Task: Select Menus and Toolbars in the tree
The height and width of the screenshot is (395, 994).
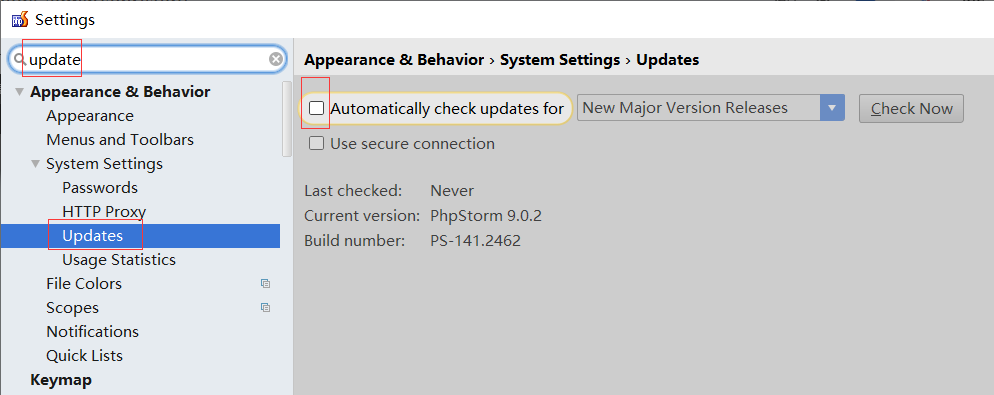Action: [120, 139]
